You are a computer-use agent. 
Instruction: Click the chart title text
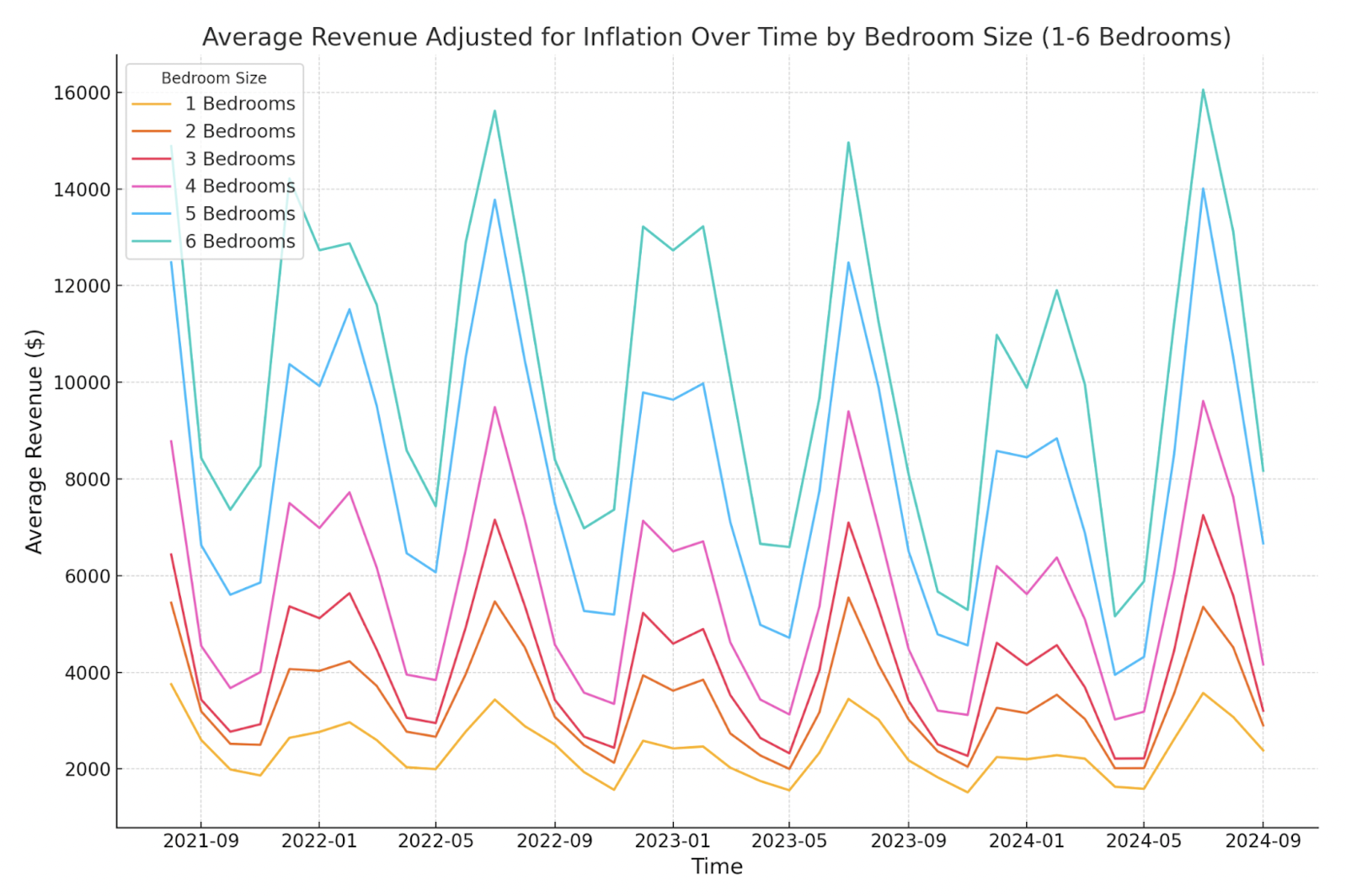(x=716, y=37)
